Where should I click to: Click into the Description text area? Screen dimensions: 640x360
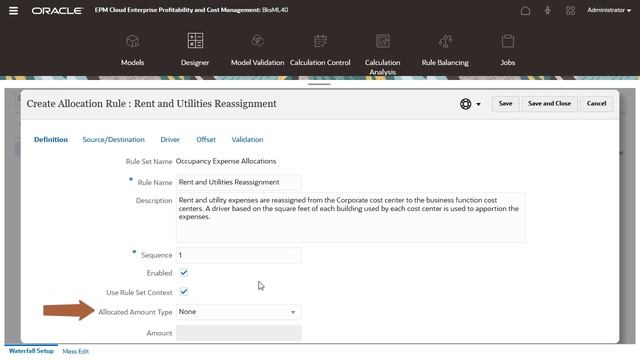351,218
